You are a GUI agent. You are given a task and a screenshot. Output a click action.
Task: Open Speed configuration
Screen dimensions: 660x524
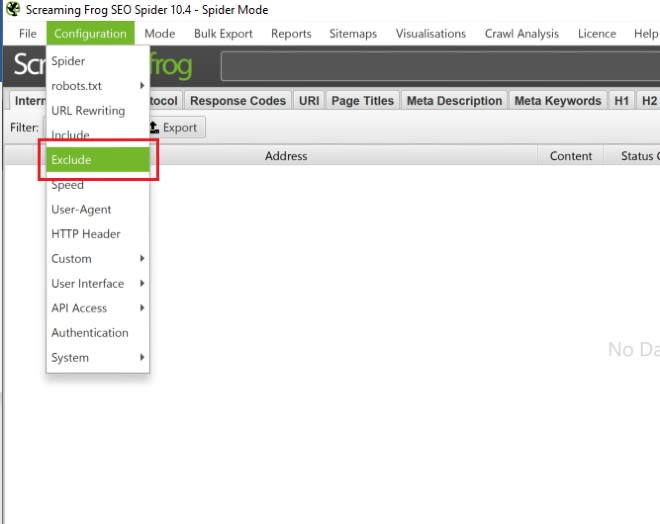(x=98, y=185)
